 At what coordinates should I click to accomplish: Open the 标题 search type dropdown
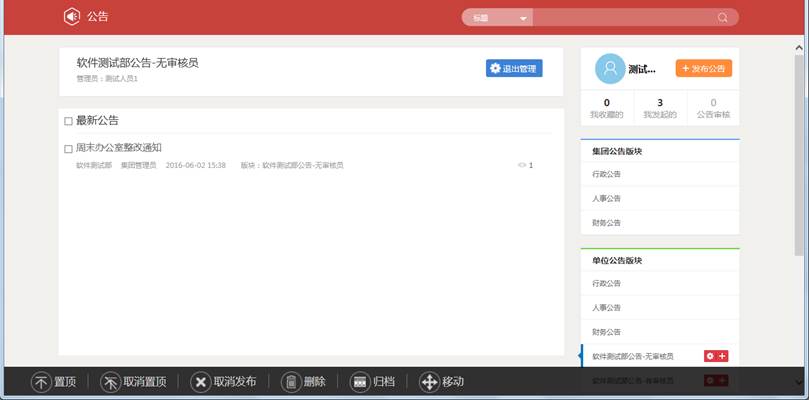[497, 17]
